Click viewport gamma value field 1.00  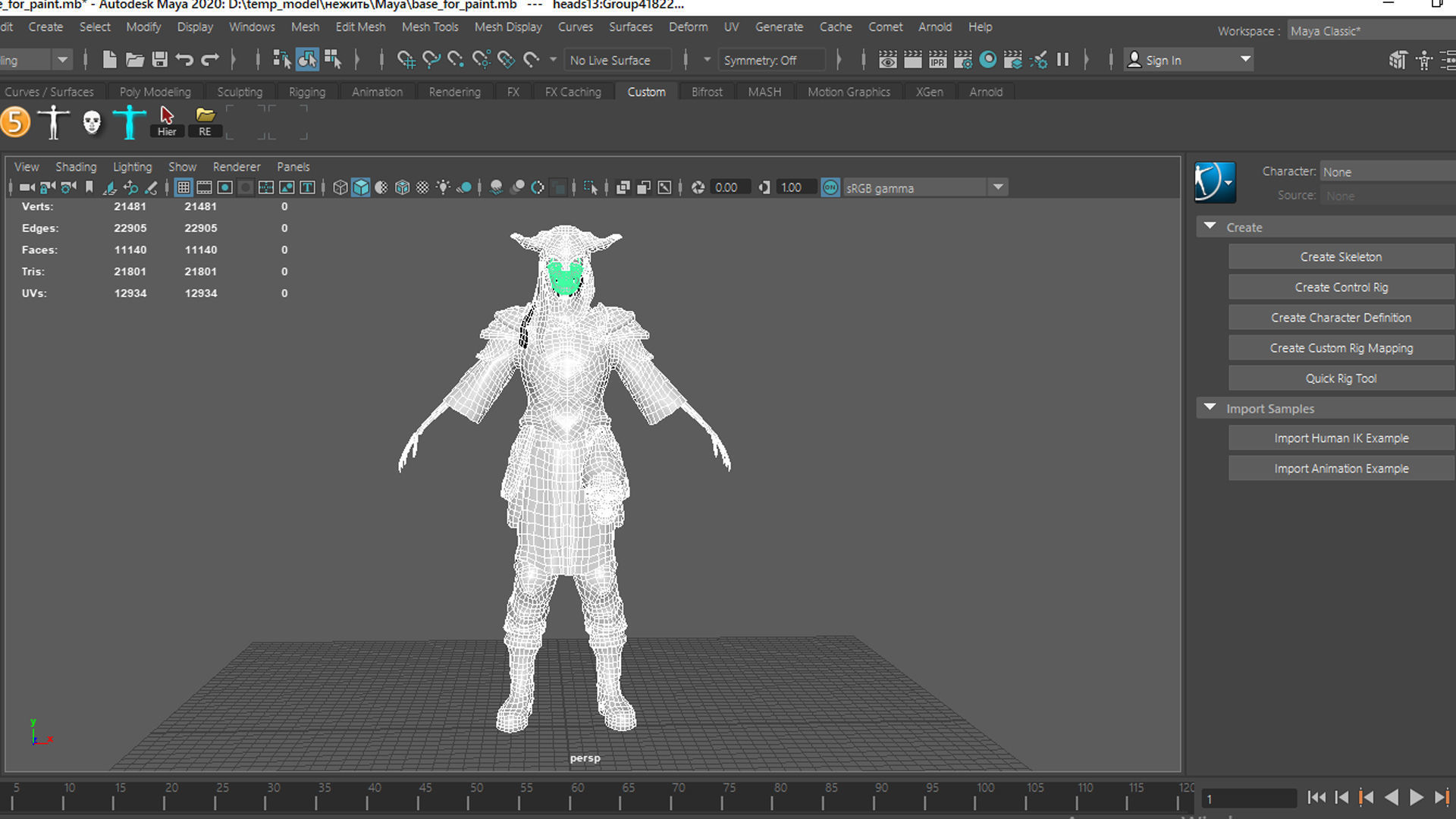[x=796, y=187]
